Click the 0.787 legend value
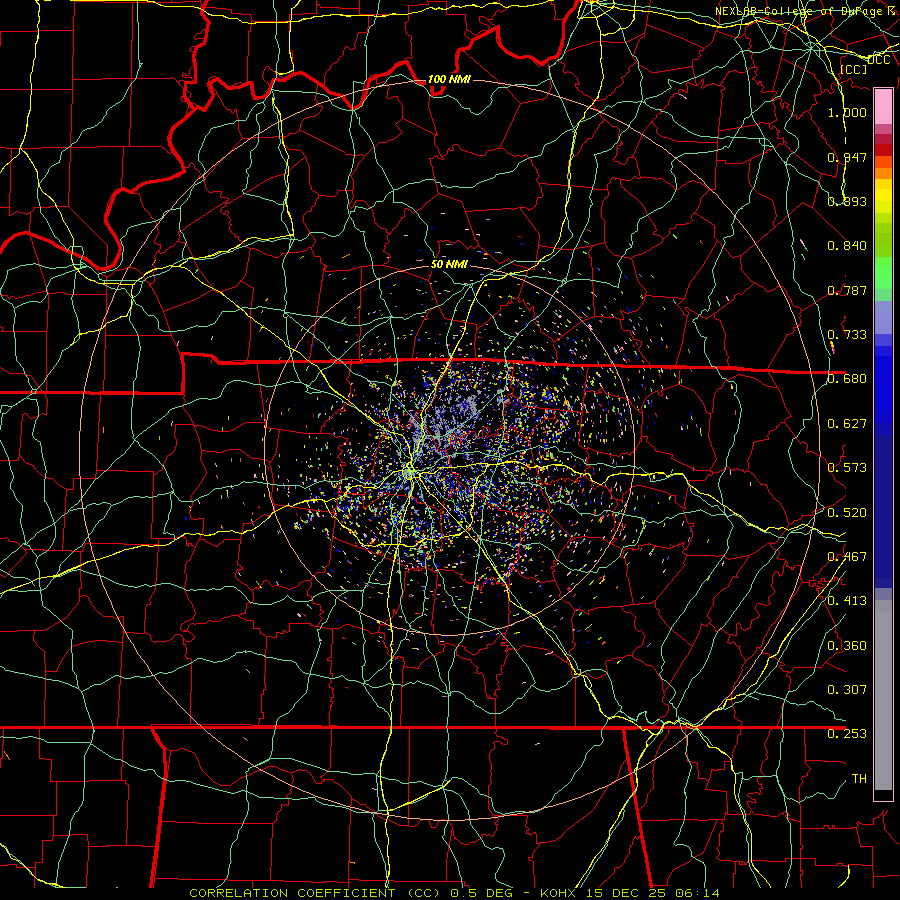 tap(847, 290)
